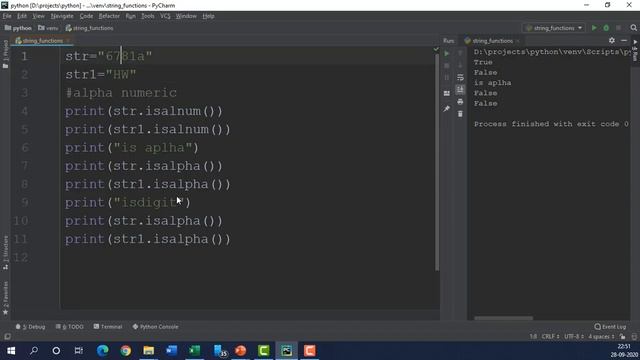
Task: Open the Navigate menu
Action: pos(62,16)
